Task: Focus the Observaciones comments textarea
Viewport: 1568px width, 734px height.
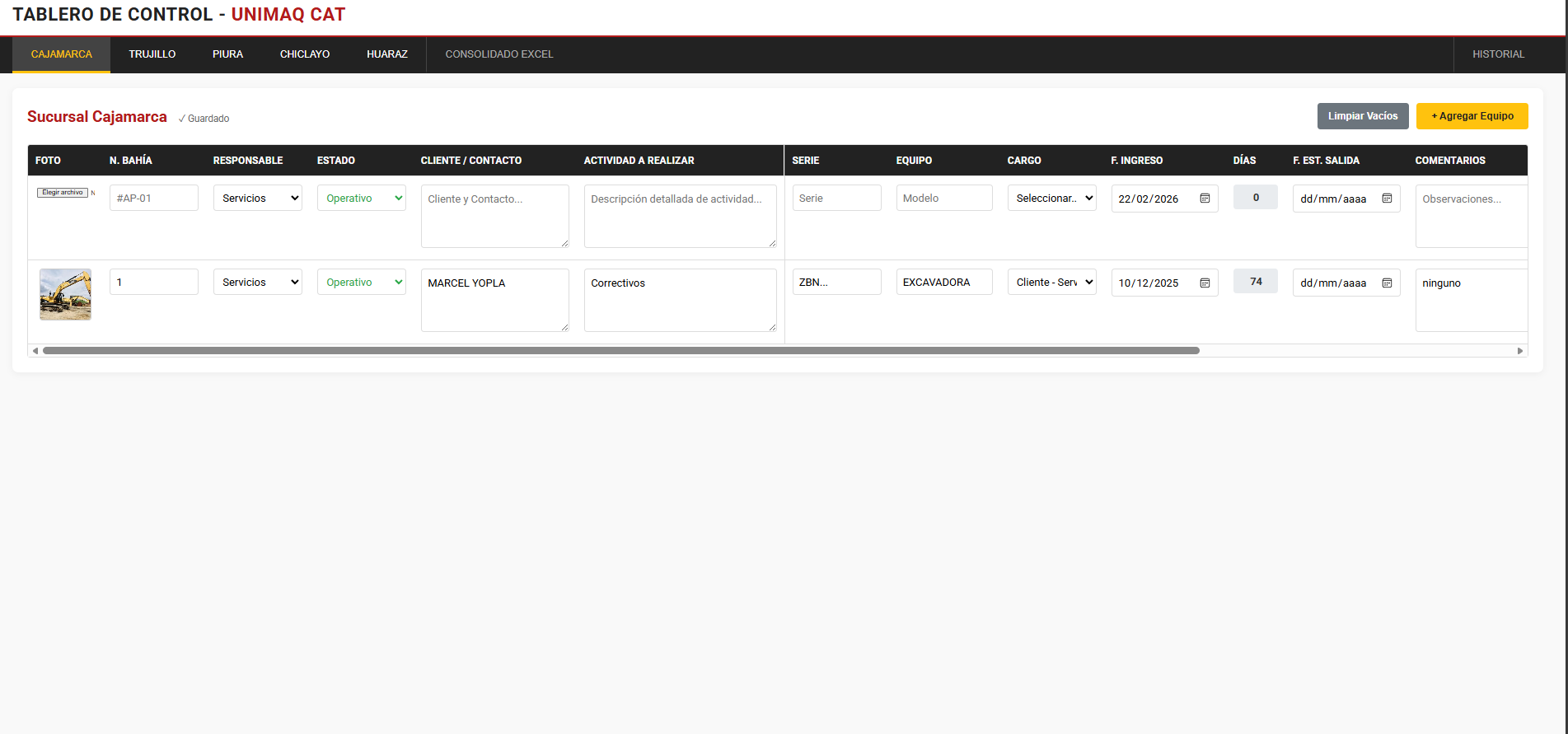Action: click(x=1472, y=216)
